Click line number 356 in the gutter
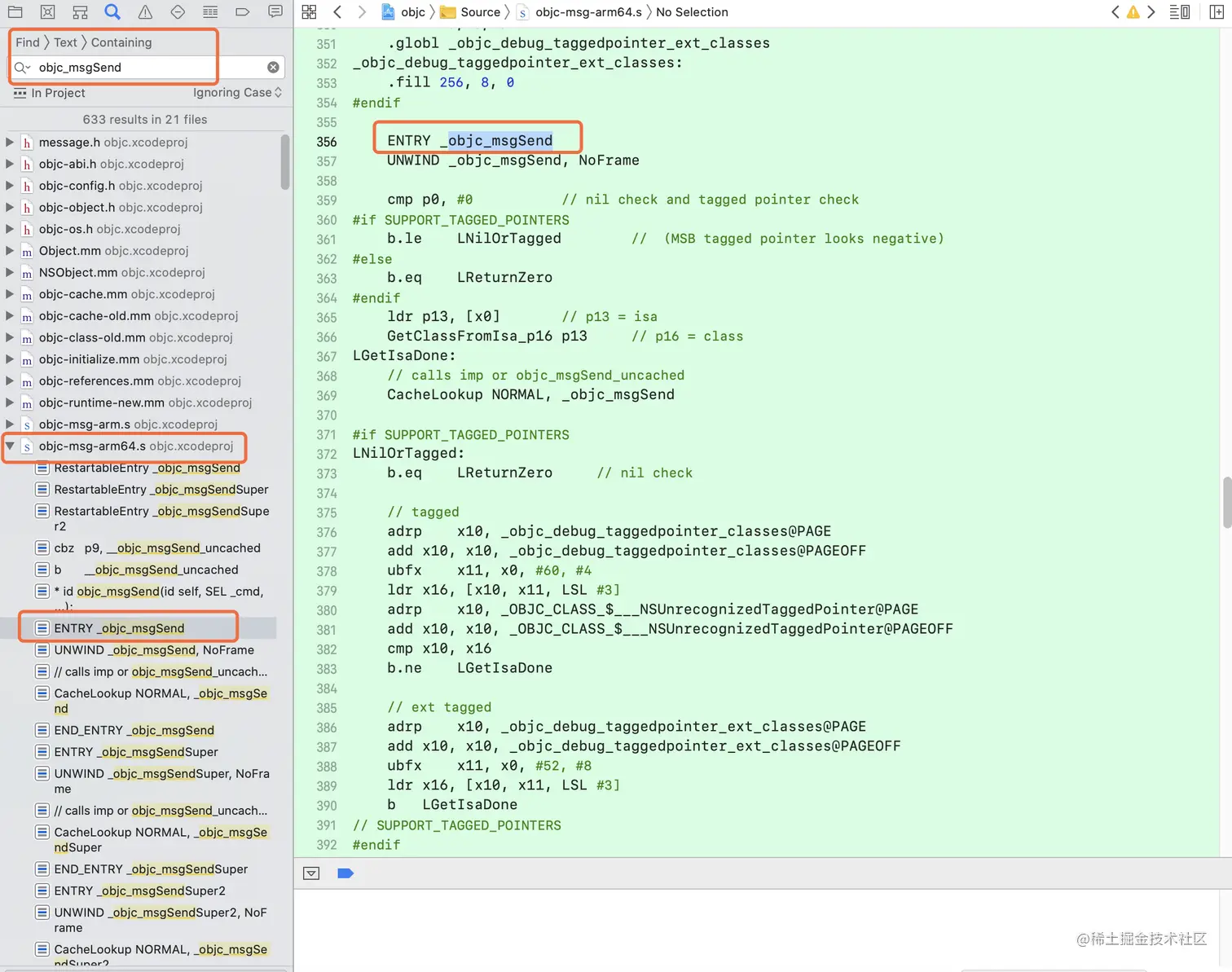 click(326, 142)
